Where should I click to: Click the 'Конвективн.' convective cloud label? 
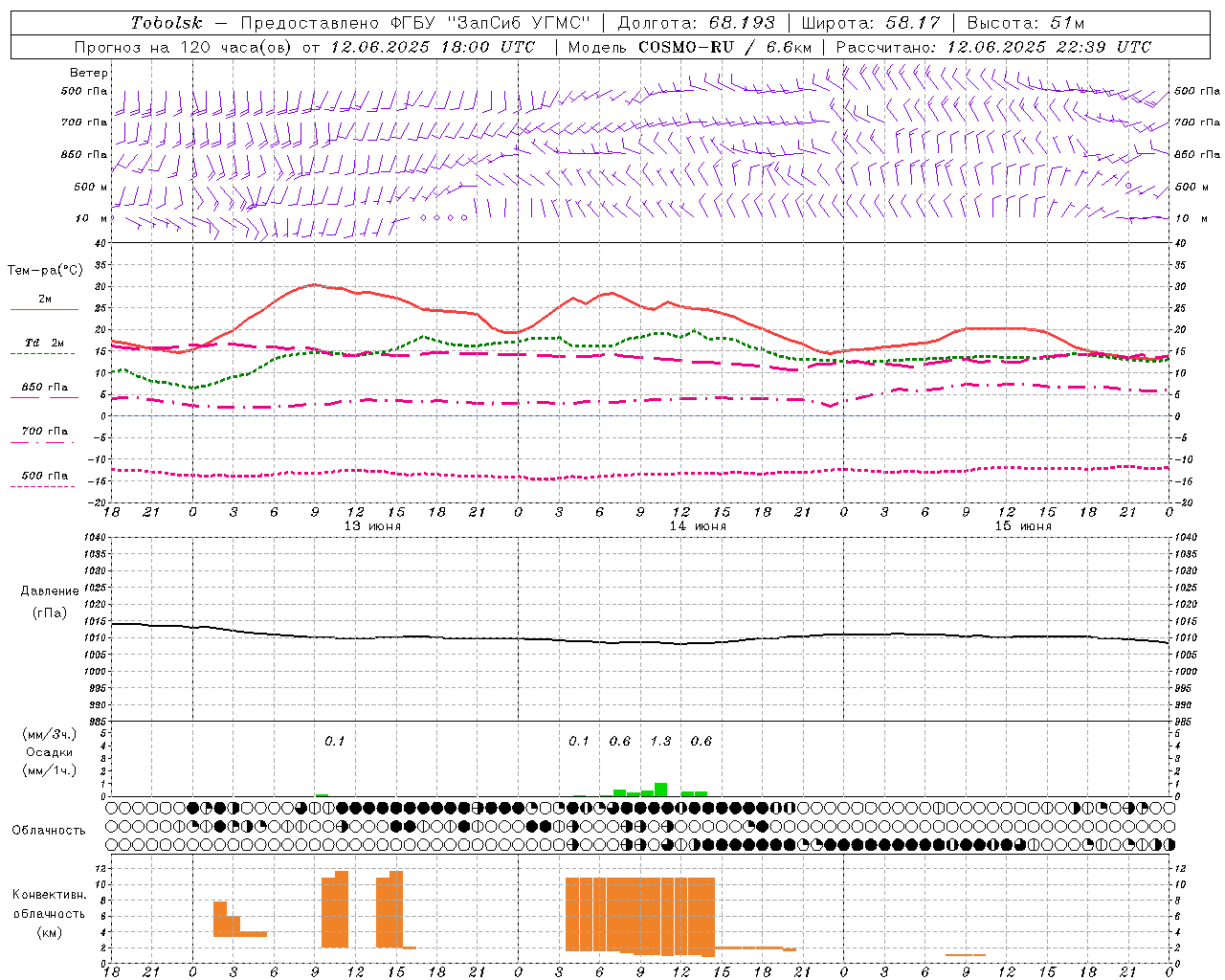50,895
